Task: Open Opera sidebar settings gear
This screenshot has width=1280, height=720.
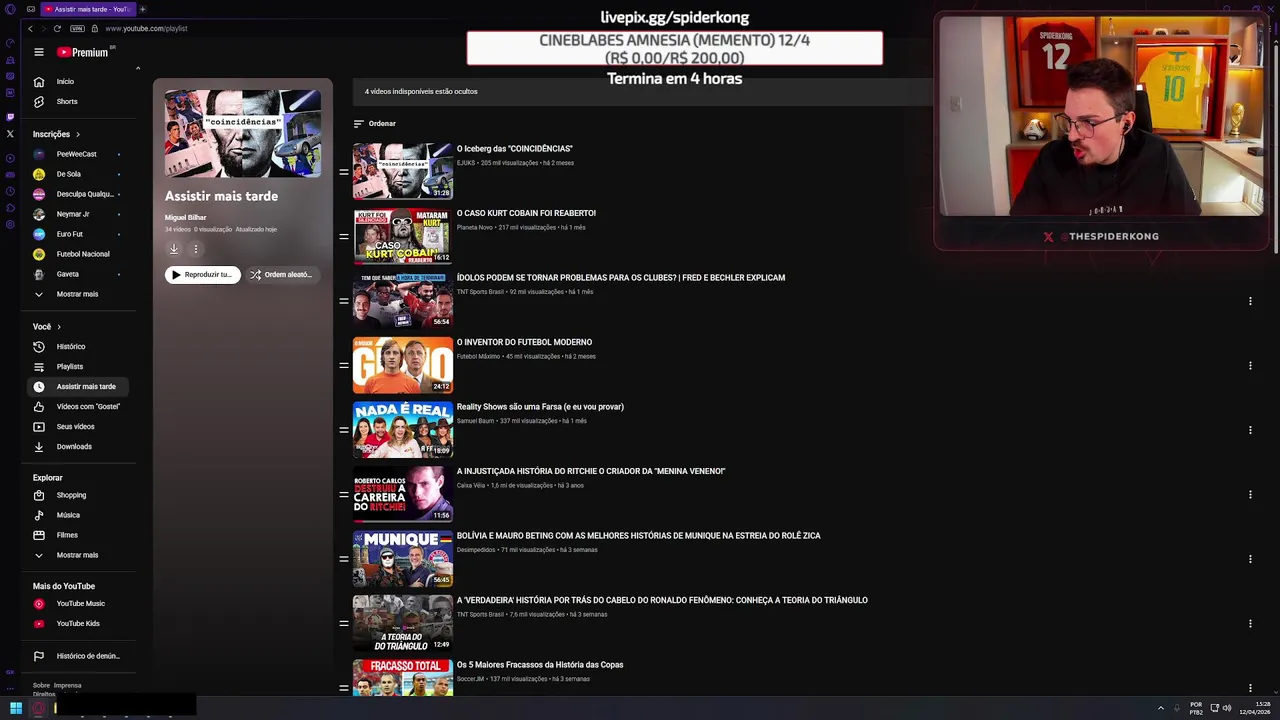Action: [10, 224]
